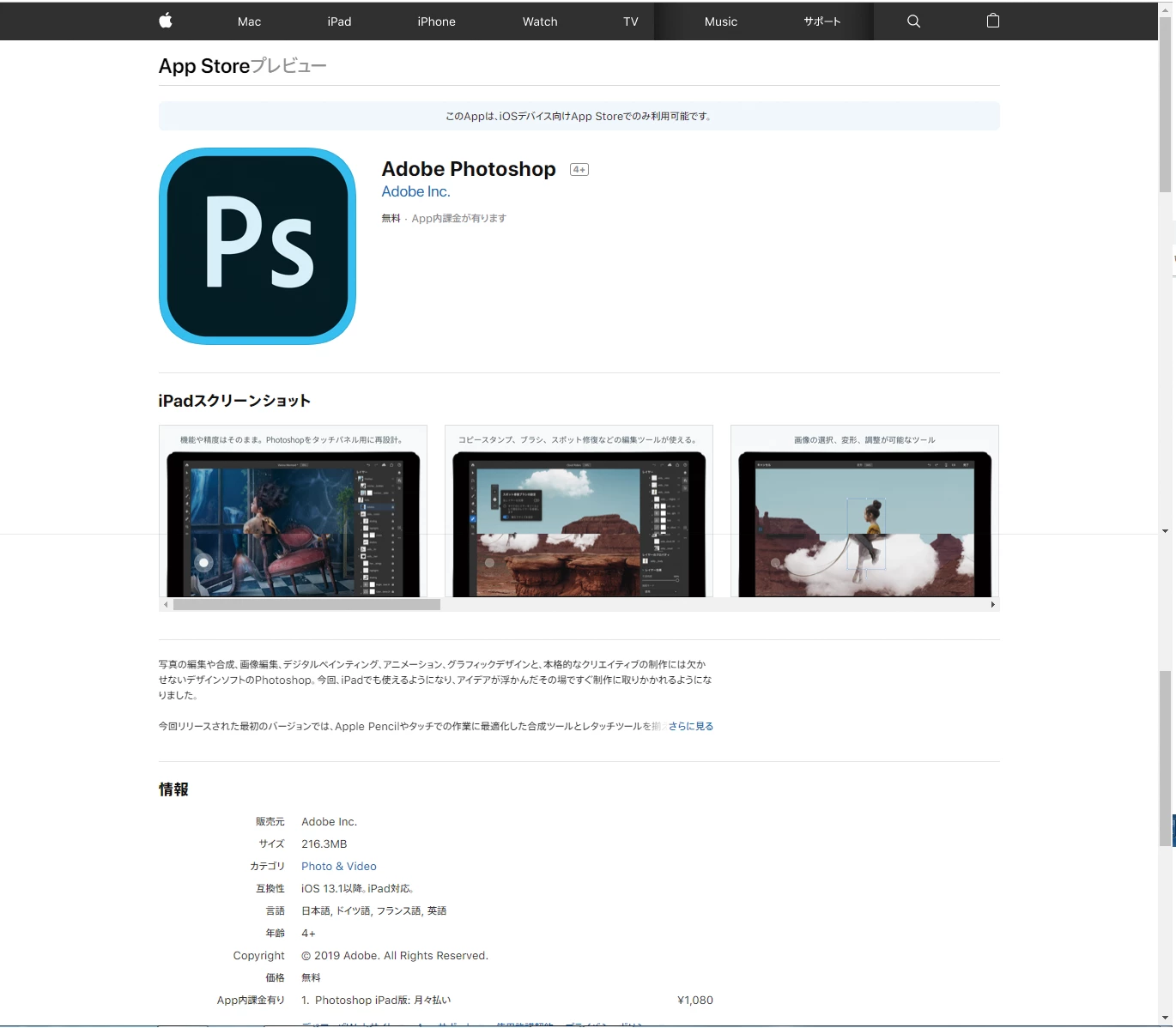Click the ¥1,080 price value
This screenshot has height=1028, width=1176.
695,1001
